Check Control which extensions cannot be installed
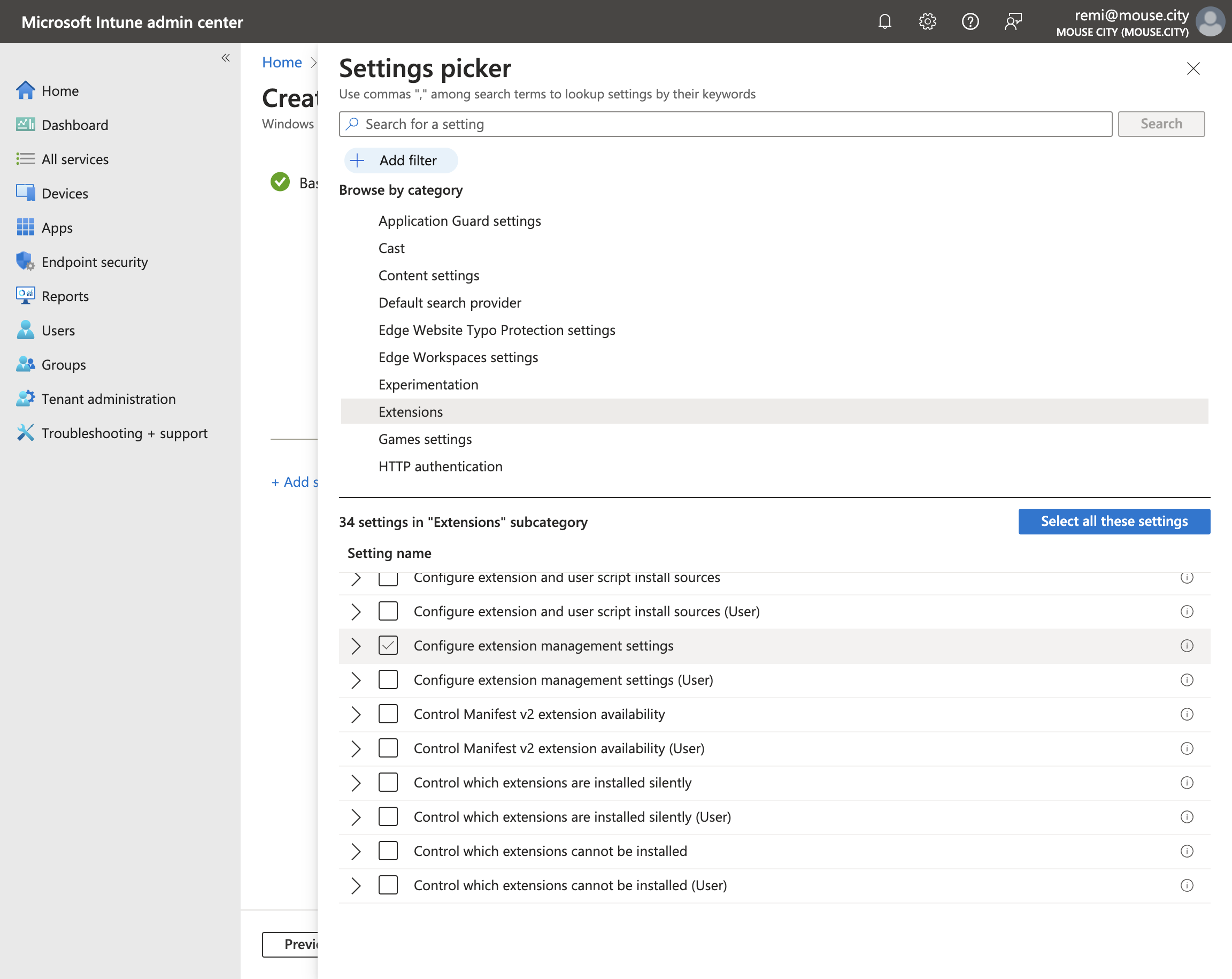The image size is (1232, 979). coord(388,851)
